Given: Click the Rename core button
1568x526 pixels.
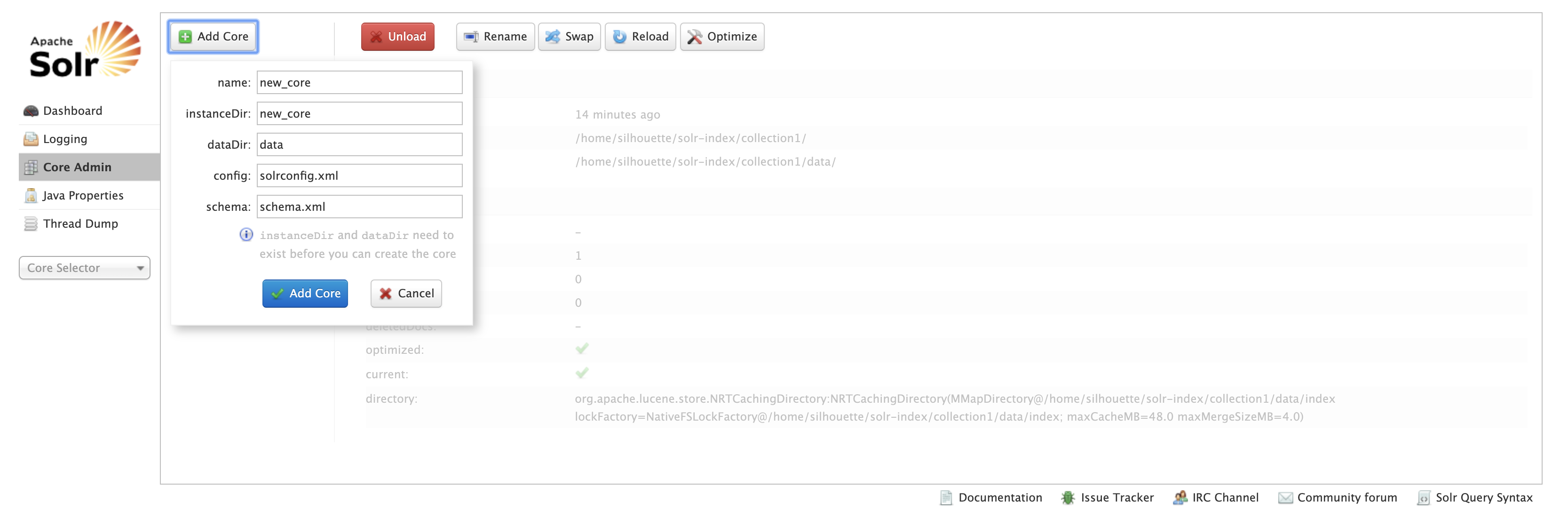Looking at the screenshot, I should pos(495,37).
